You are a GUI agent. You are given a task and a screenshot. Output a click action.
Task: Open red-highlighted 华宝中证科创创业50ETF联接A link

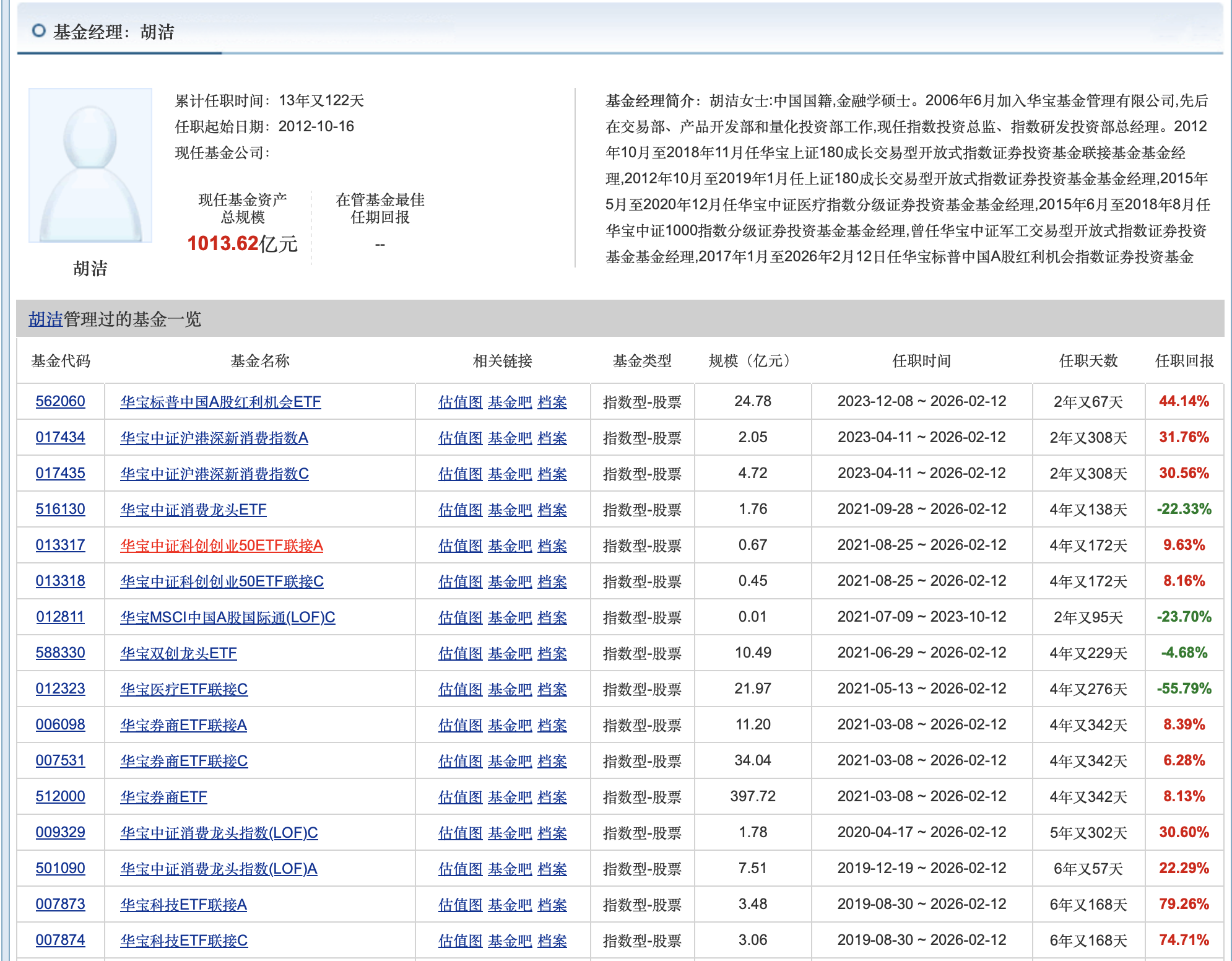[x=221, y=546]
